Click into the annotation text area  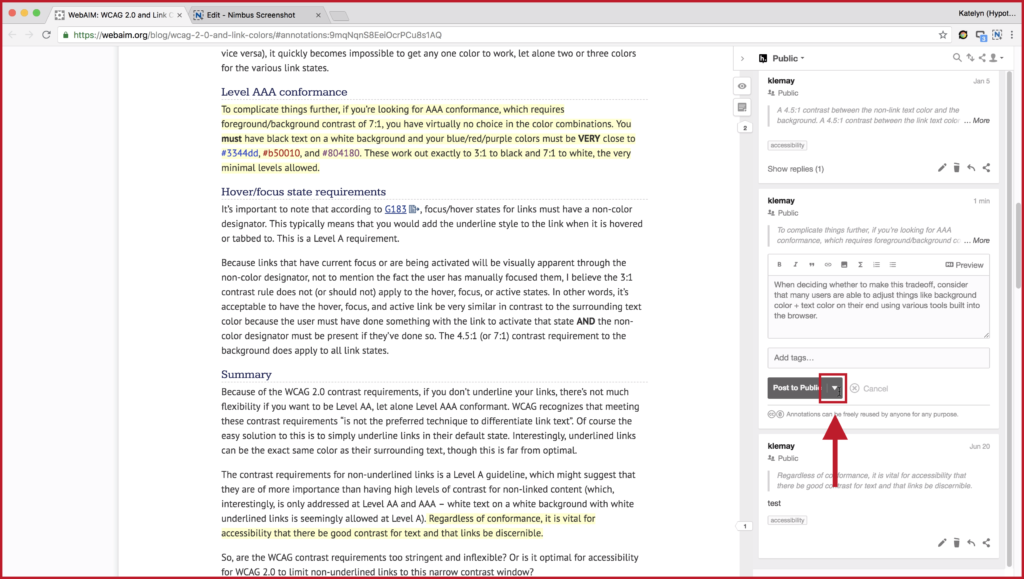(878, 307)
